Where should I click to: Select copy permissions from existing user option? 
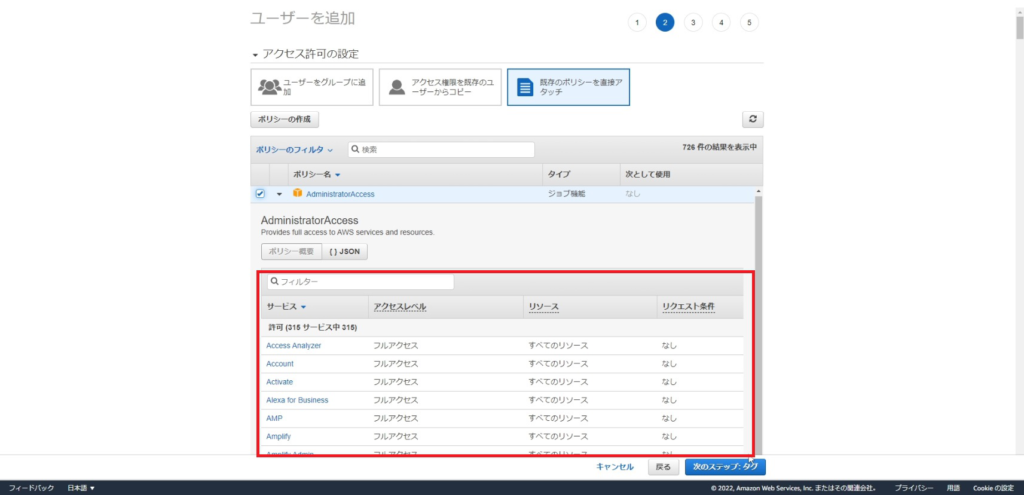[440, 87]
